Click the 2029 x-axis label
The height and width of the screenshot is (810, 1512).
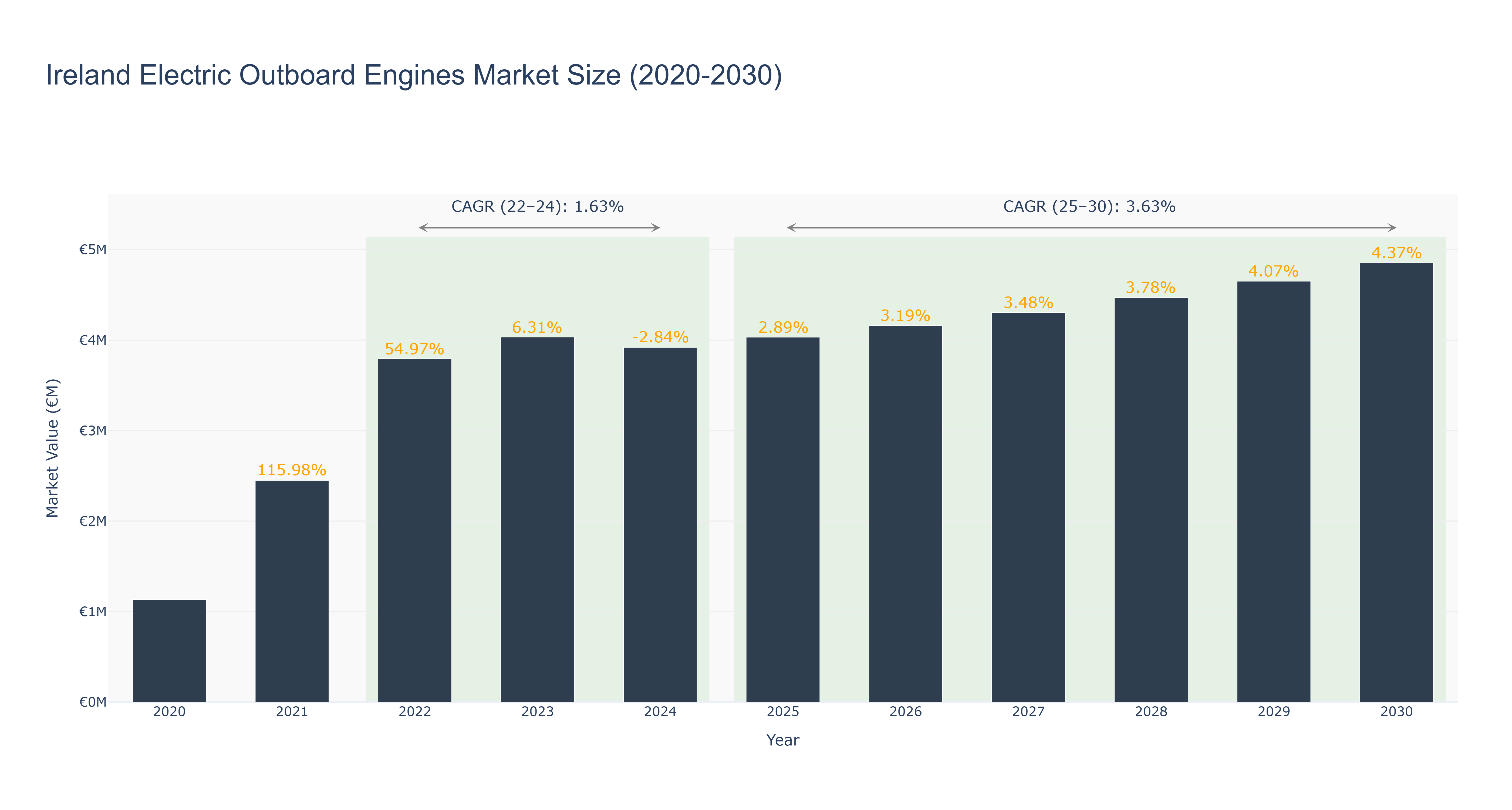tap(1273, 711)
